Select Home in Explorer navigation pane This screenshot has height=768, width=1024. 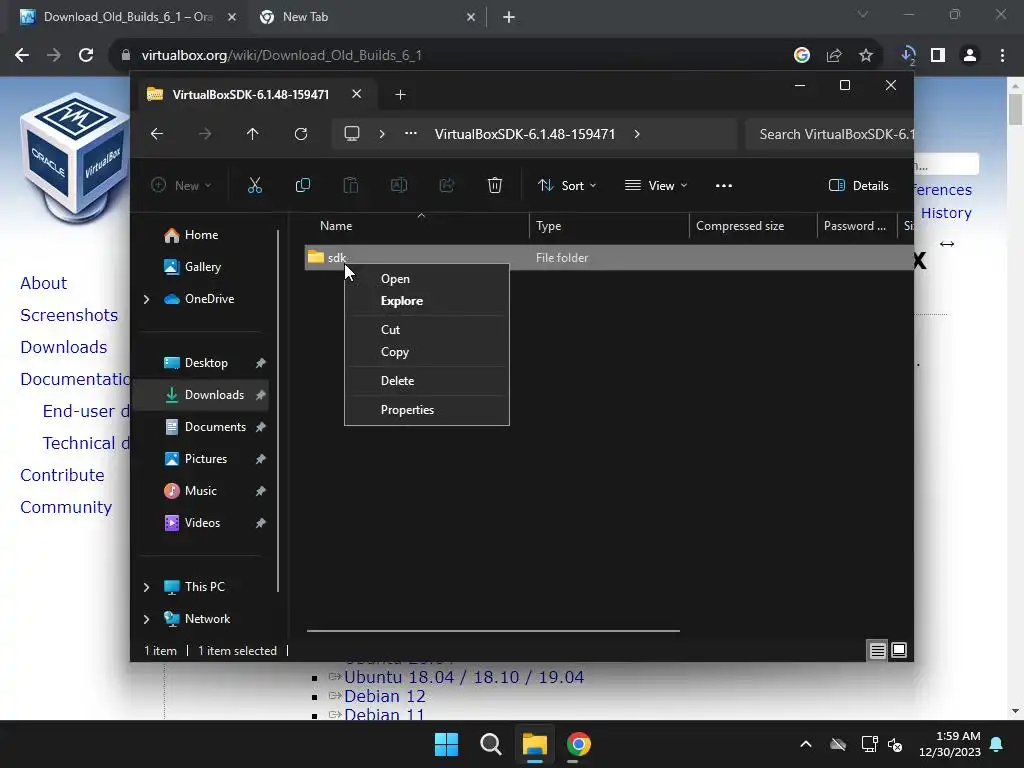click(x=201, y=234)
